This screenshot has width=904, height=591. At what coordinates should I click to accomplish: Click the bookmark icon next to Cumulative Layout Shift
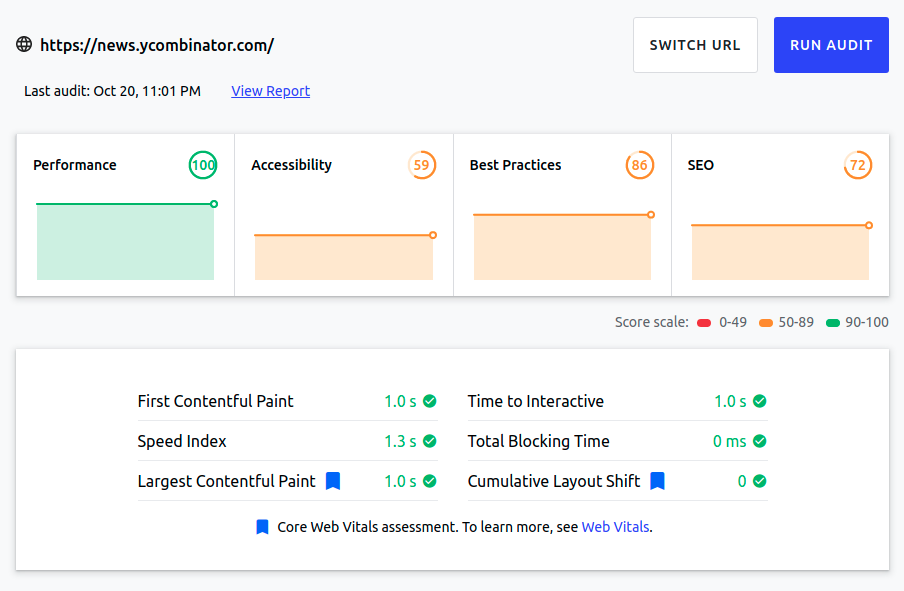[657, 481]
